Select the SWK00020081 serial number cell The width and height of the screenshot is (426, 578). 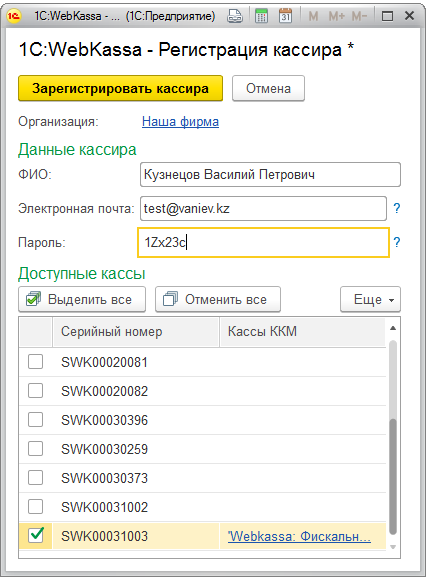(136, 362)
